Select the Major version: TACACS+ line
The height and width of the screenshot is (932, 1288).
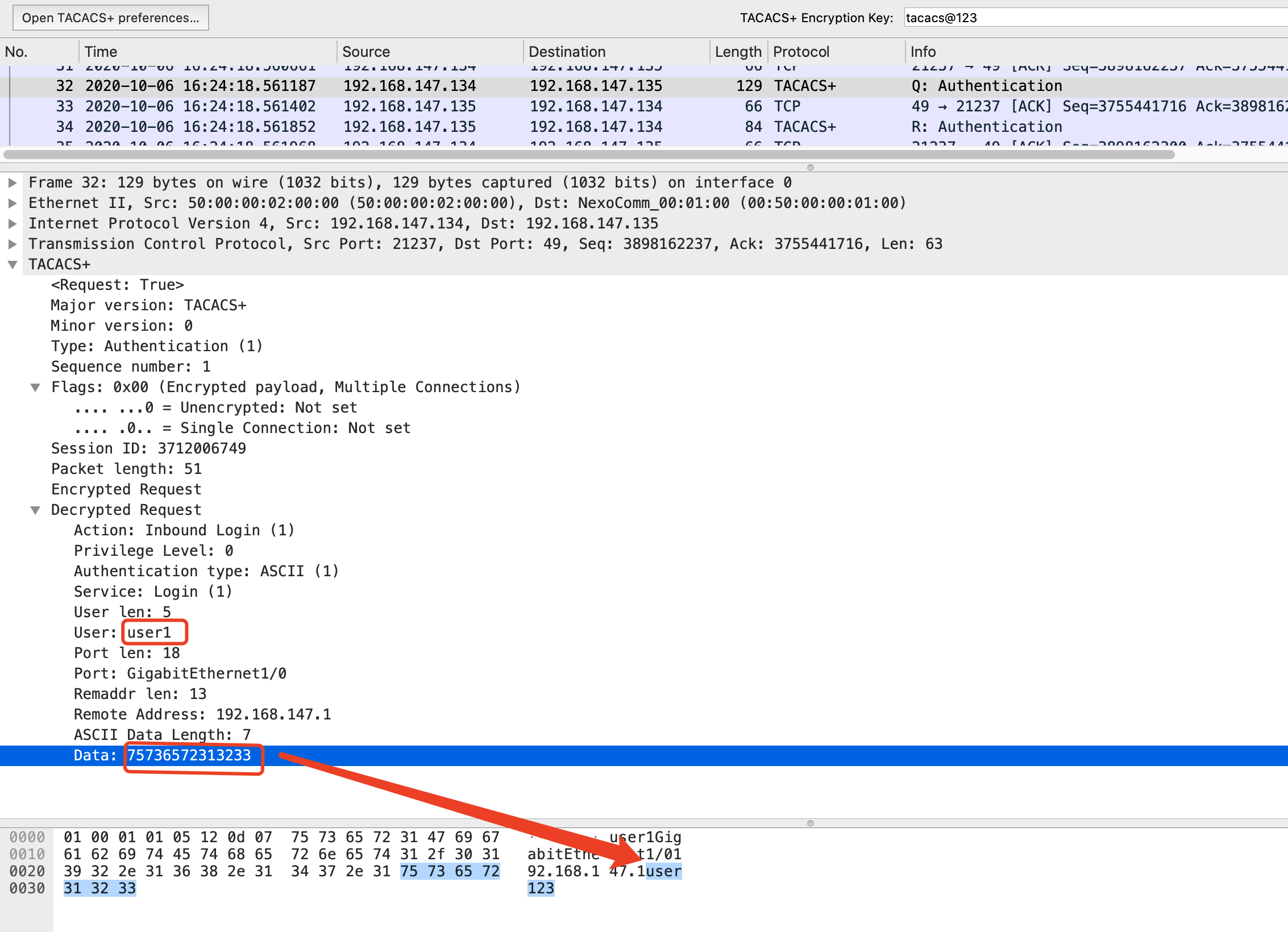[148, 305]
